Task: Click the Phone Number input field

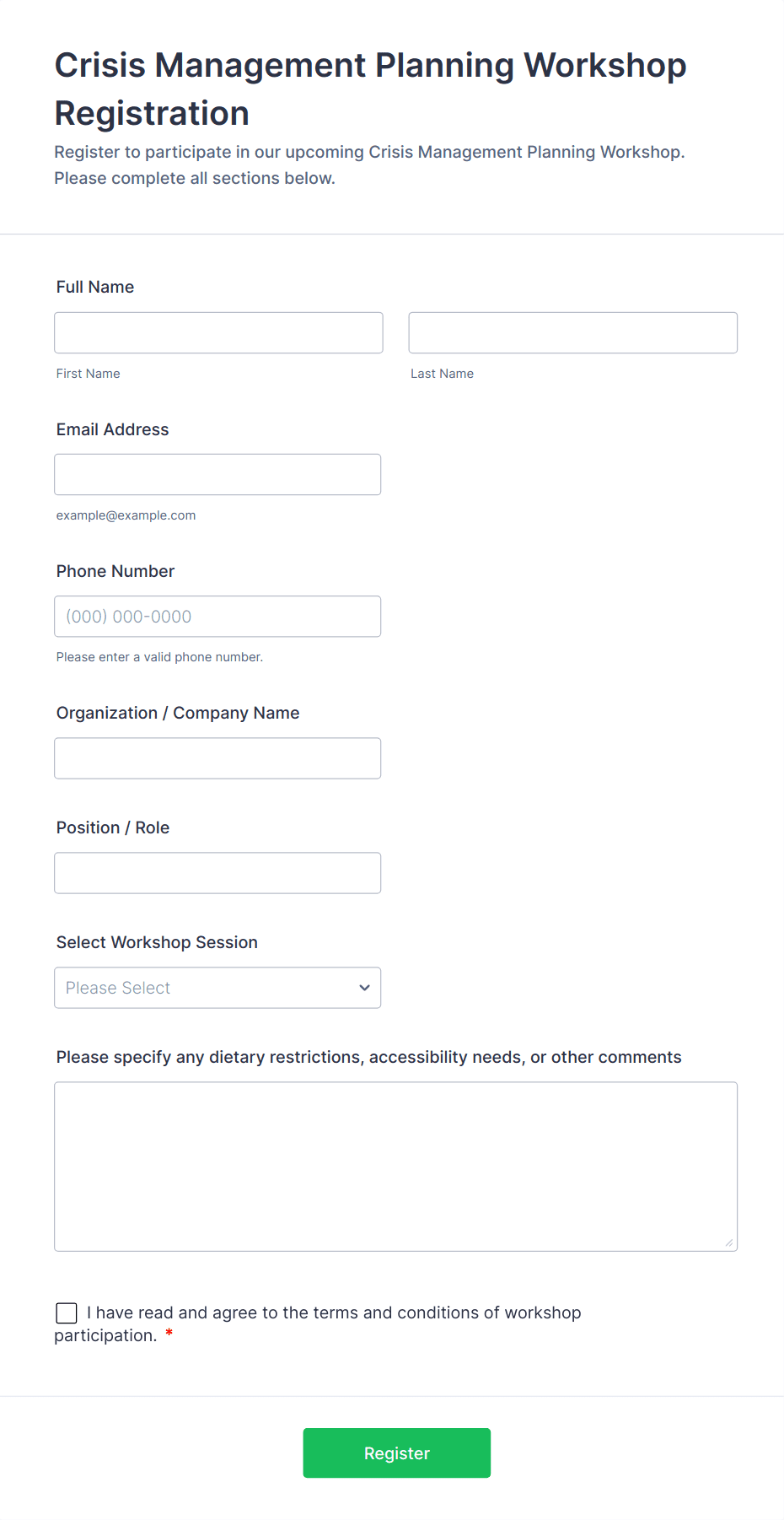Action: (x=217, y=617)
